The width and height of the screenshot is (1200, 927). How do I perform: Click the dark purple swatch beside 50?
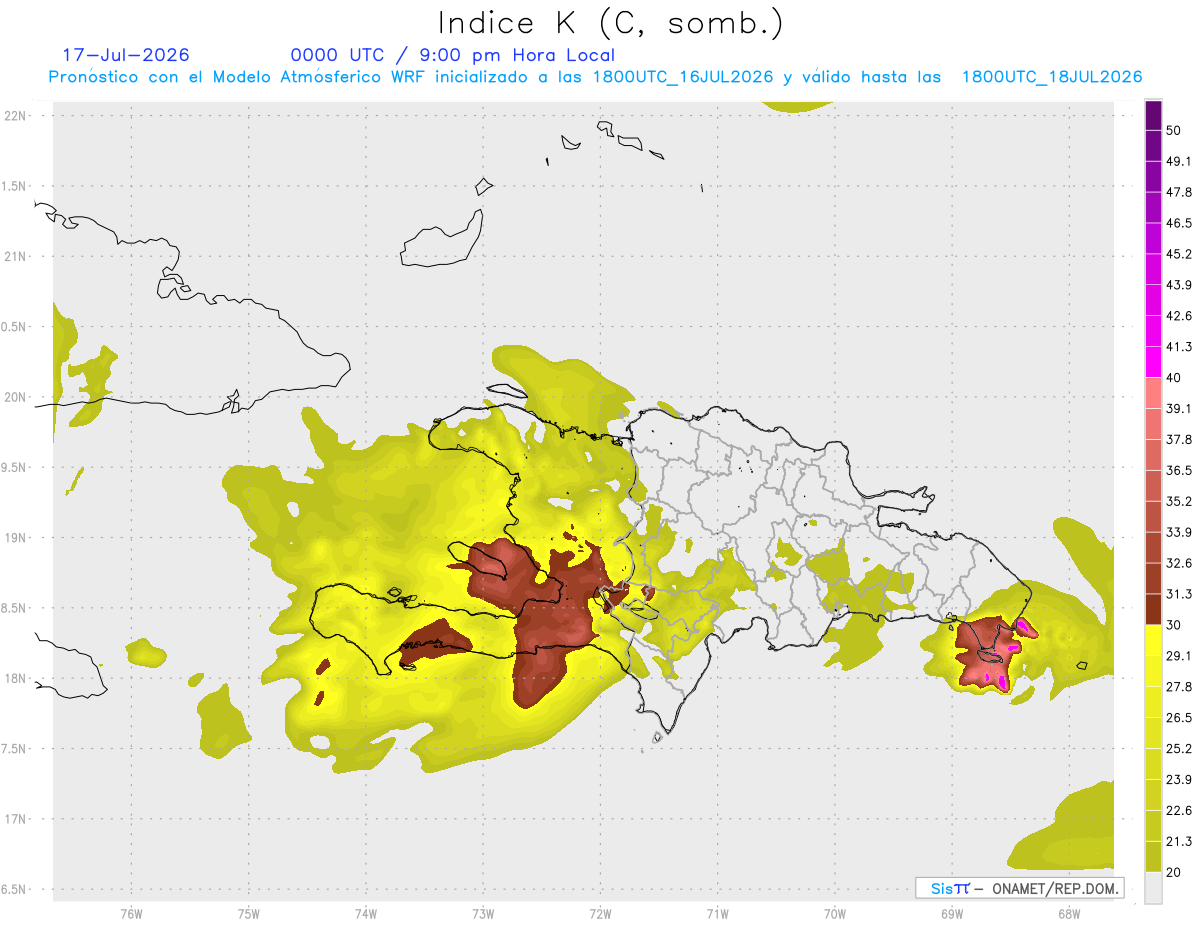(1154, 116)
